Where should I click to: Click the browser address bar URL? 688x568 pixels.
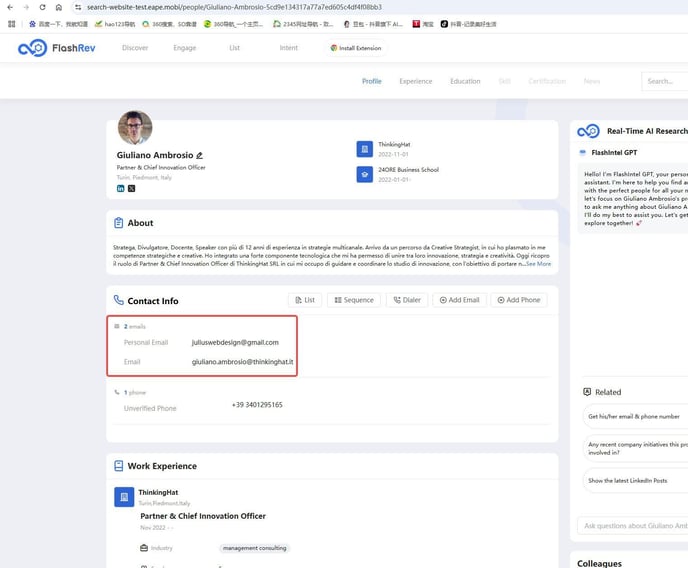pos(234,7)
